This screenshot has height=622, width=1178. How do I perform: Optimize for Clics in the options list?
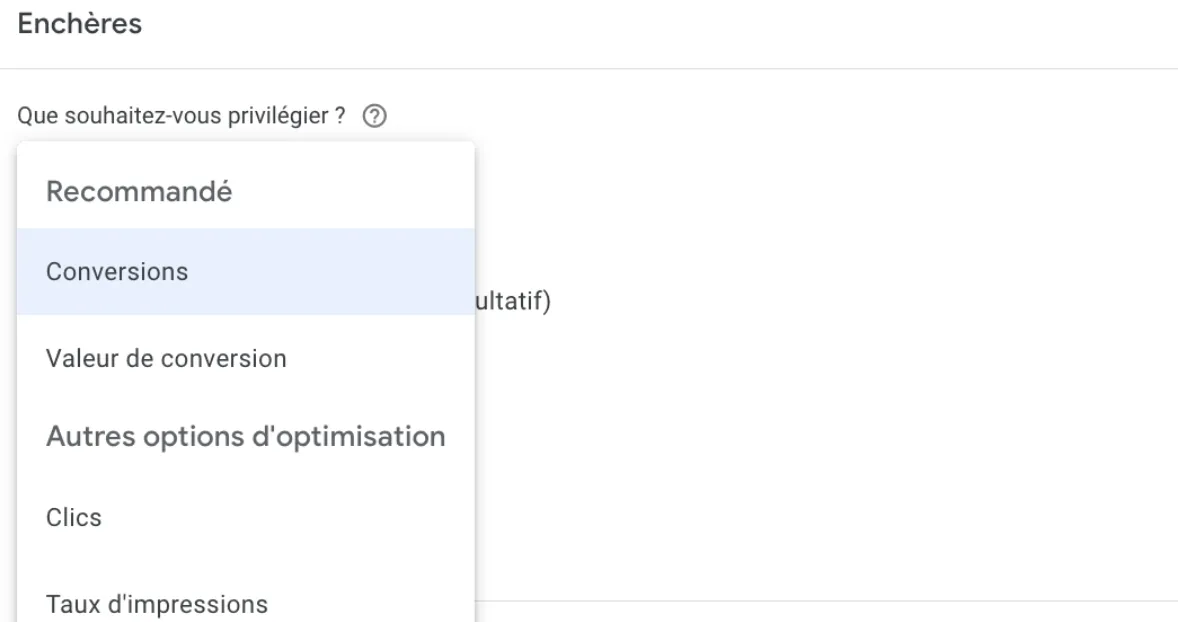pyautogui.click(x=246, y=518)
